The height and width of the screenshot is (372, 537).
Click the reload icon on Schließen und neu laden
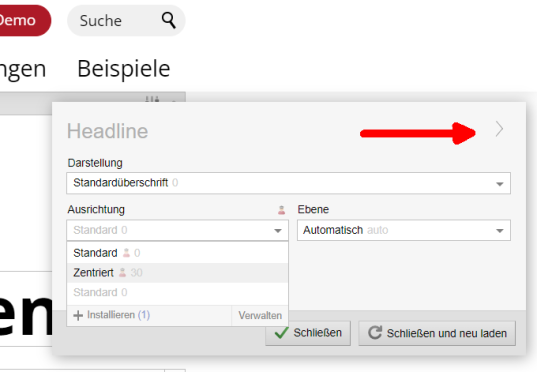click(x=375, y=333)
